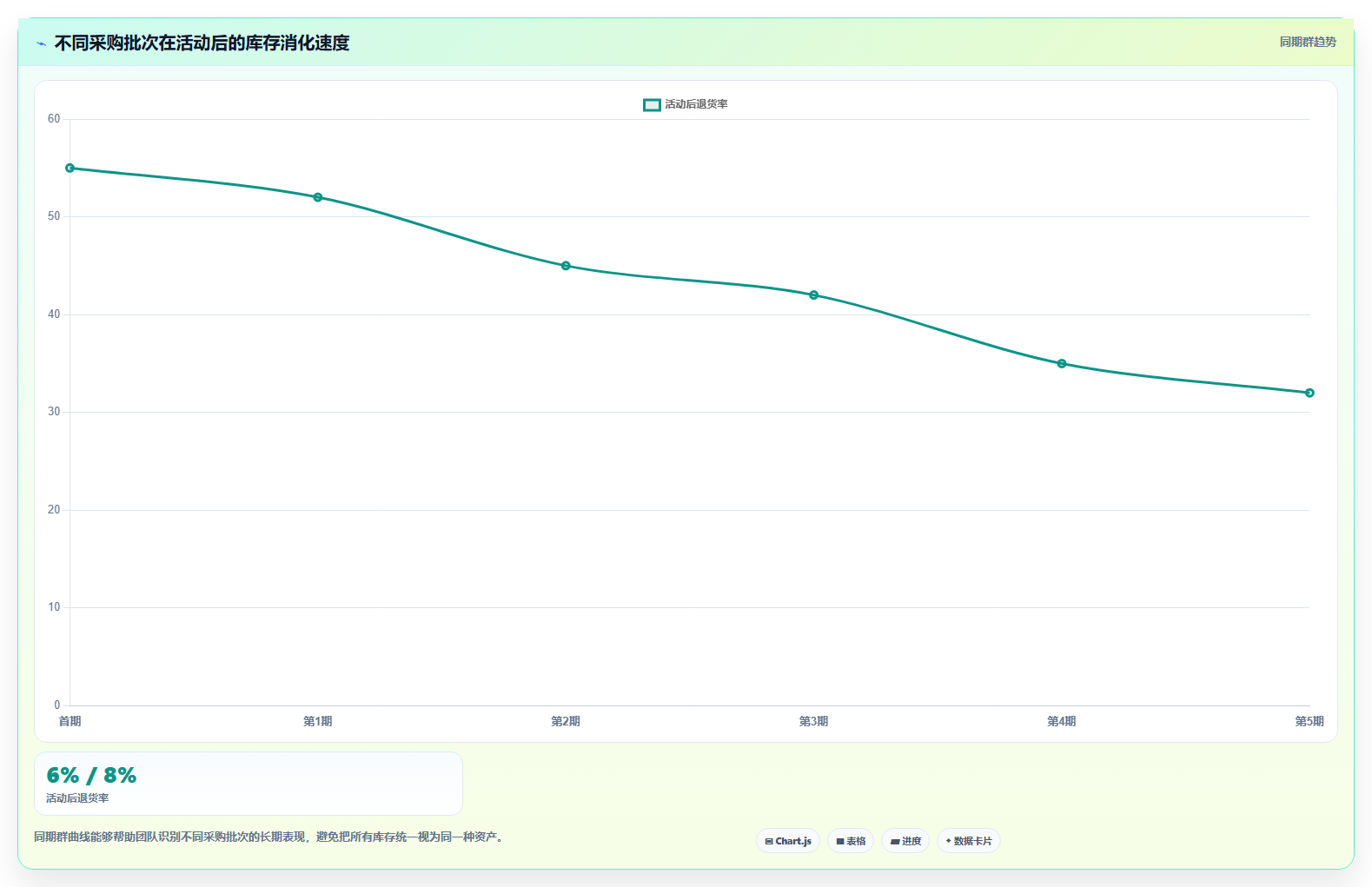Select the 同期群趋势 label in the header
The width and height of the screenshot is (1372, 887).
tap(1308, 42)
